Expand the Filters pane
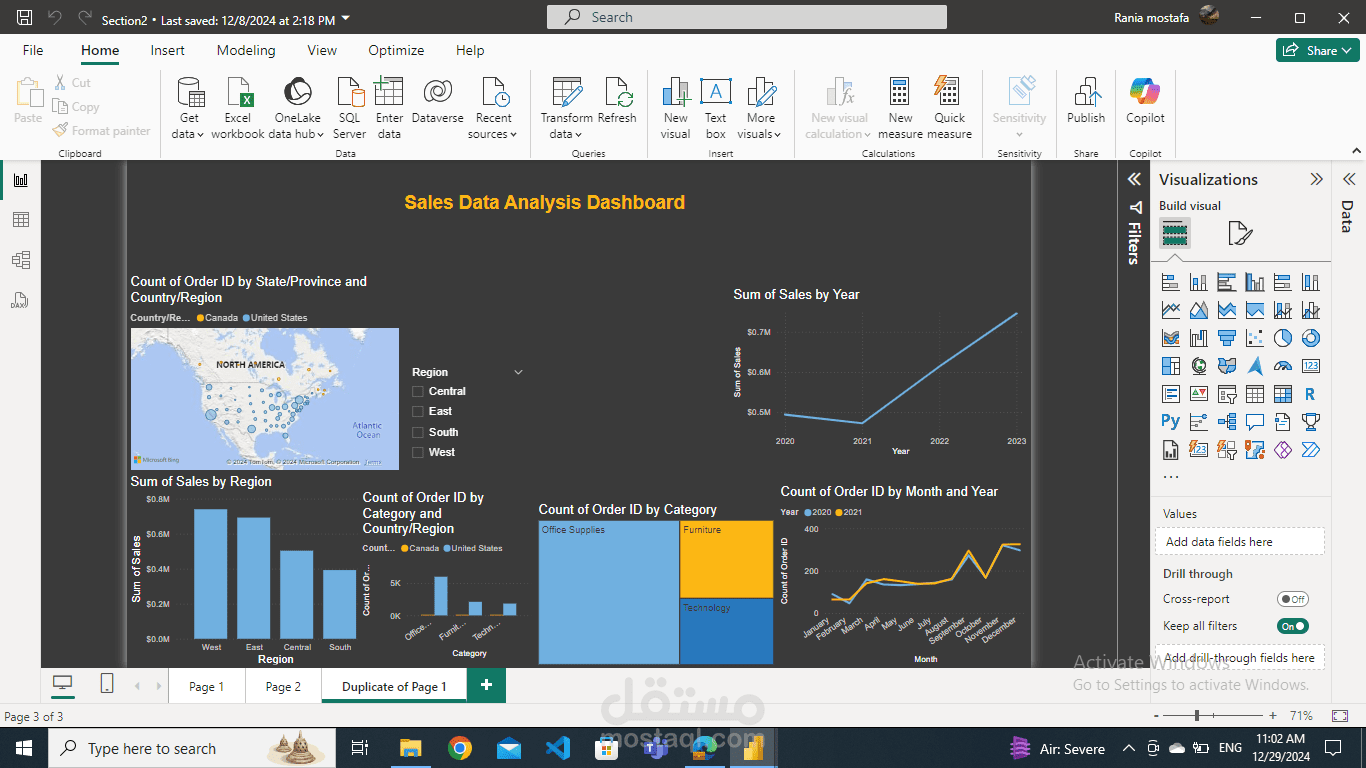 click(1134, 179)
